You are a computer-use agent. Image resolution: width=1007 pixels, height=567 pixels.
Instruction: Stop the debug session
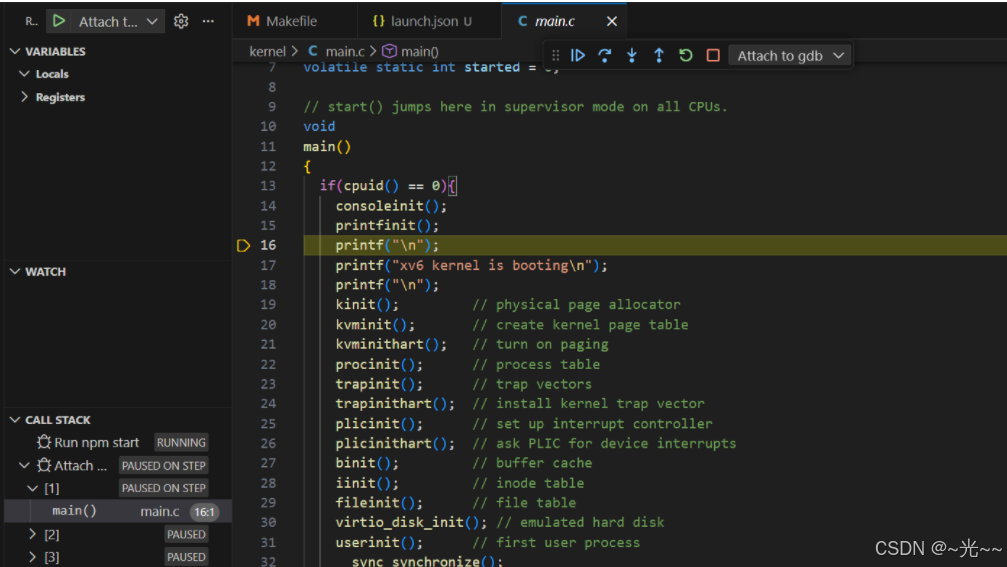[713, 55]
